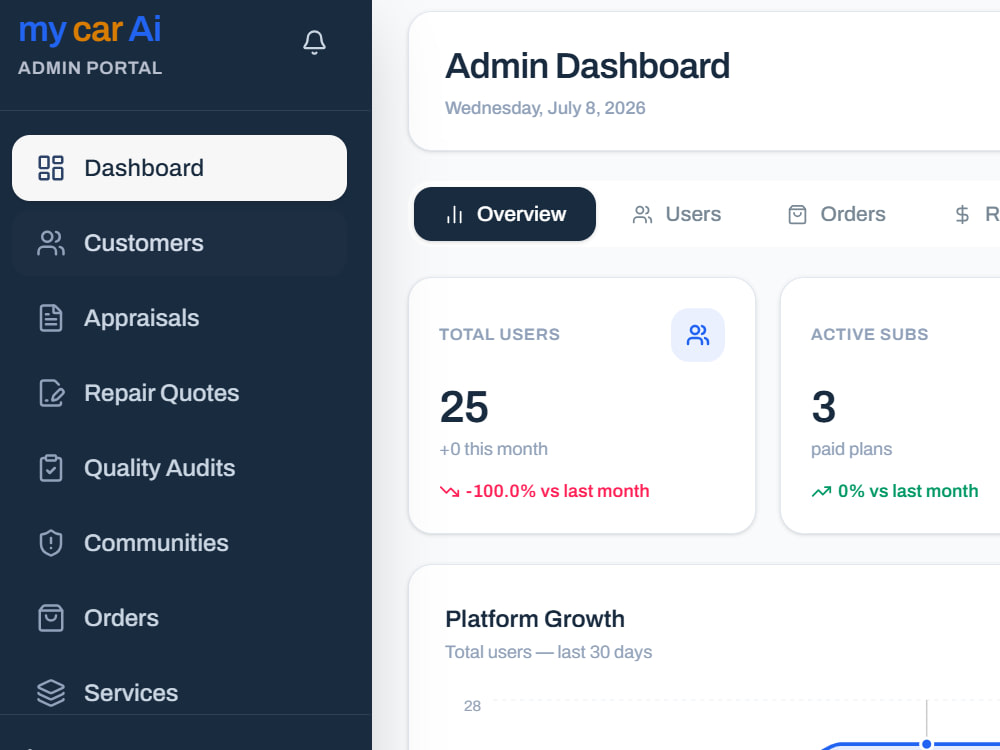The image size is (1000, 750).
Task: Go to Communities in sidebar
Action: point(179,543)
